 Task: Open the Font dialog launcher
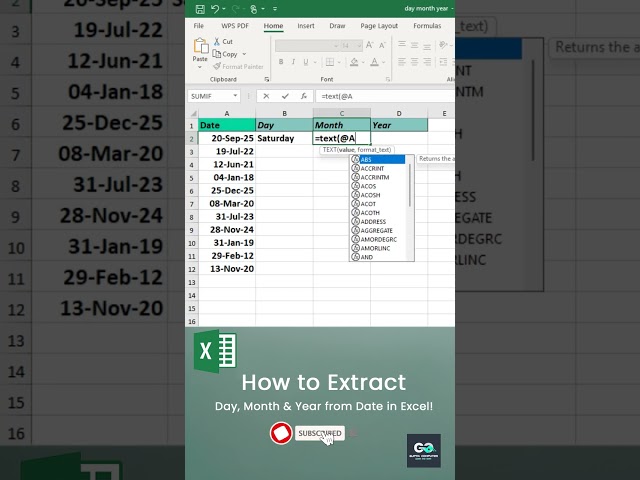(388, 79)
